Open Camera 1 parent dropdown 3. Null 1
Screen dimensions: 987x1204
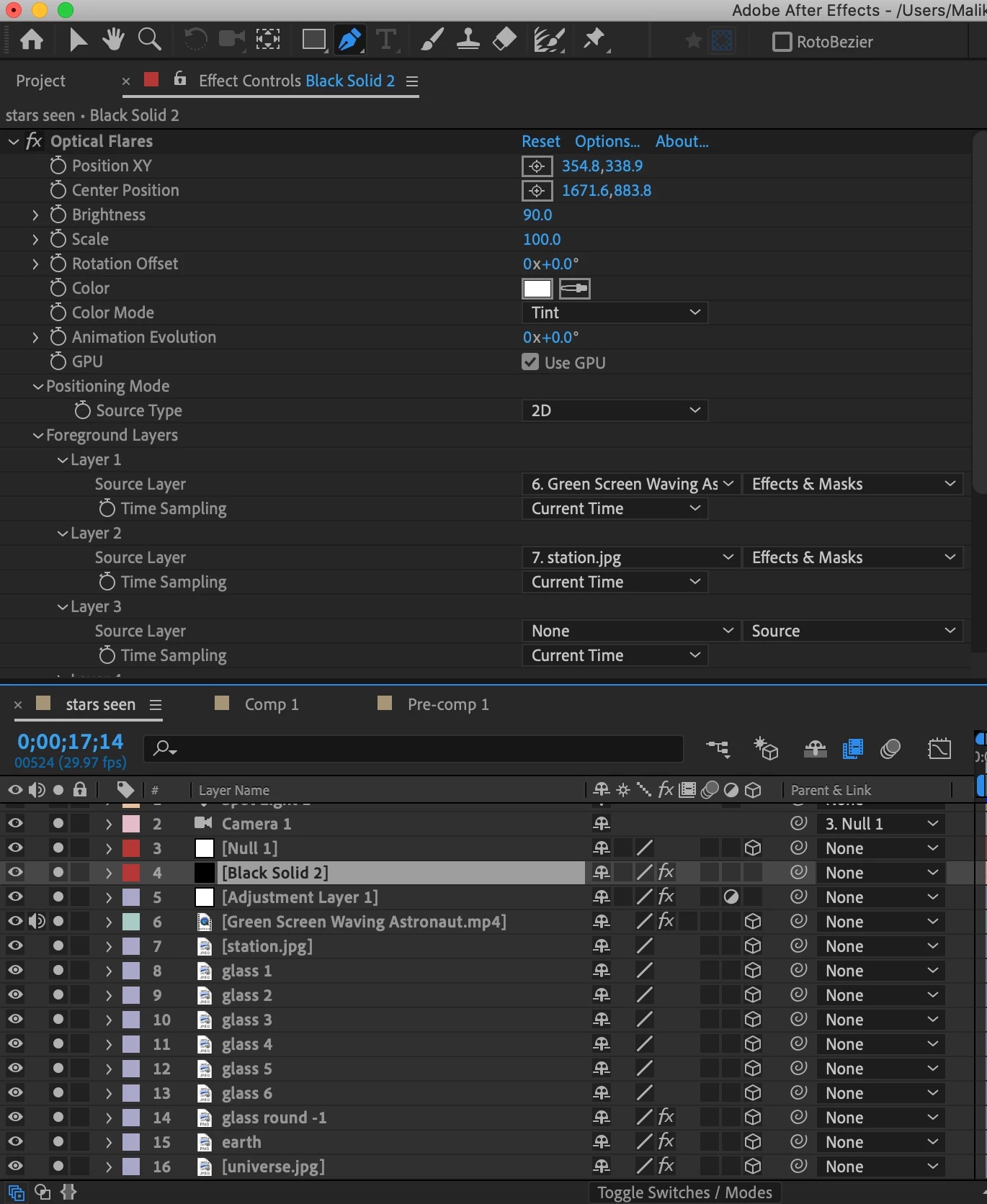pyautogui.click(x=880, y=823)
